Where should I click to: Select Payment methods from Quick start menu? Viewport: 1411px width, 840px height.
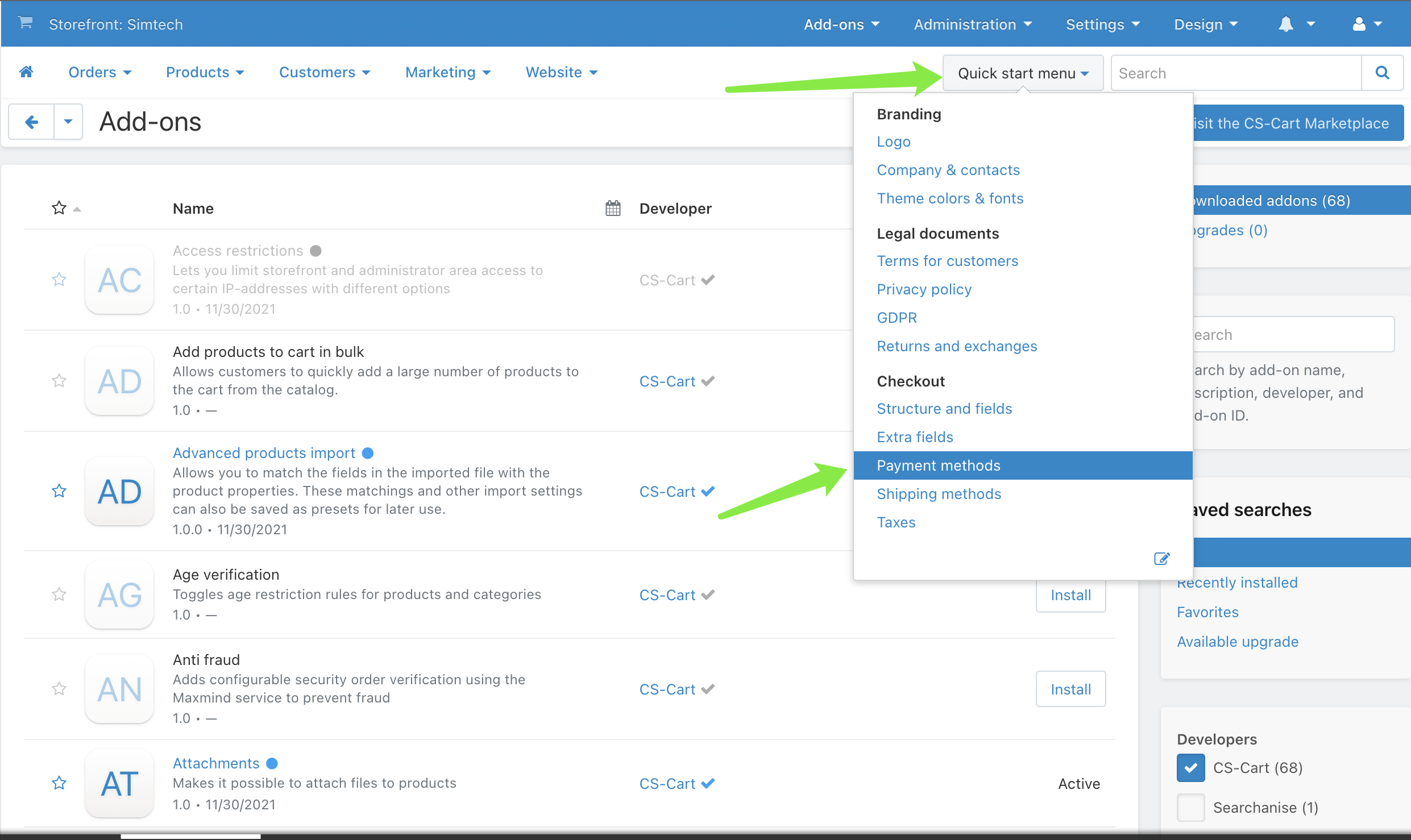pos(937,465)
